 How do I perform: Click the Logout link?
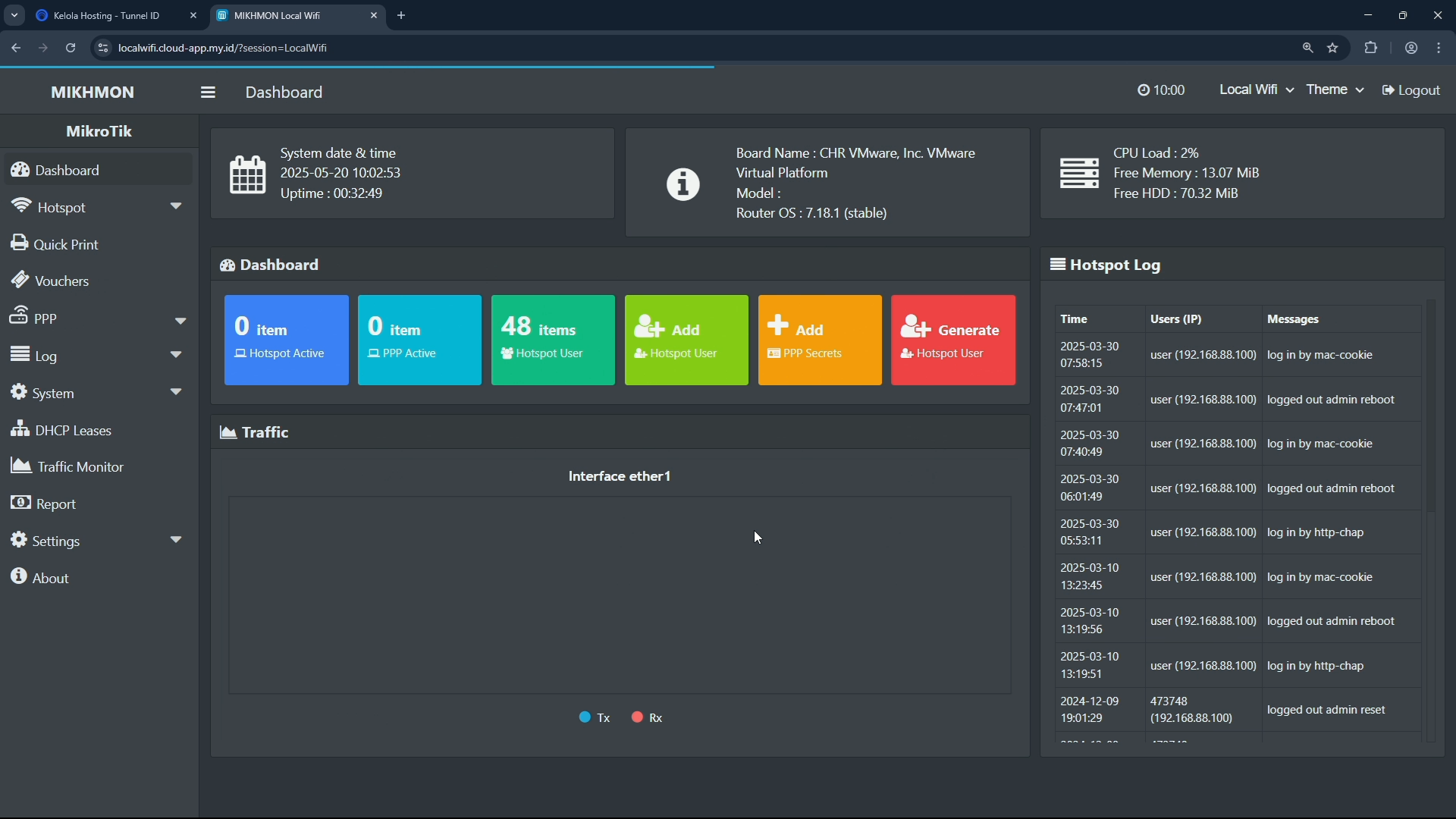1411,90
